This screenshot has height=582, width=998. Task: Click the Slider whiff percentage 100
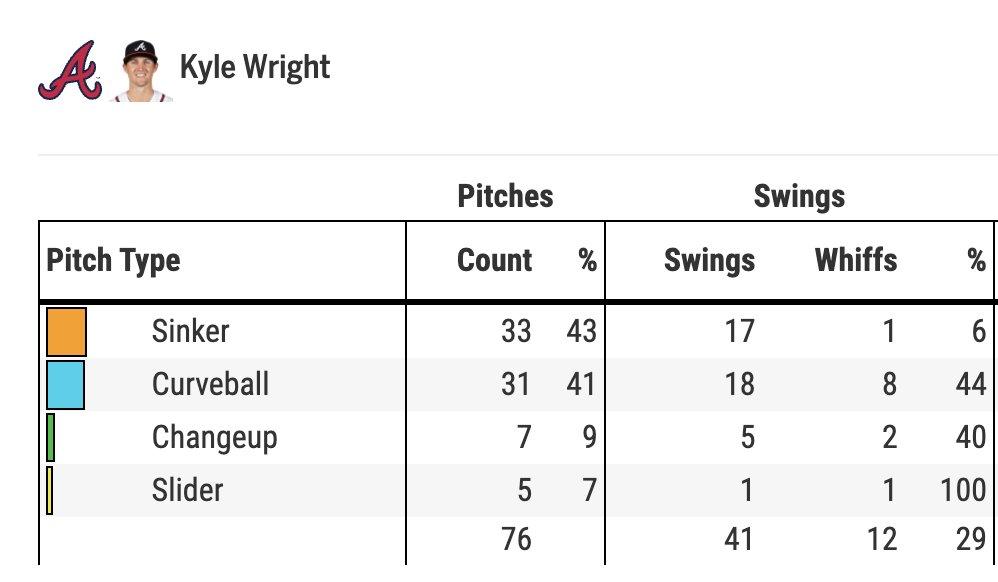(964, 490)
